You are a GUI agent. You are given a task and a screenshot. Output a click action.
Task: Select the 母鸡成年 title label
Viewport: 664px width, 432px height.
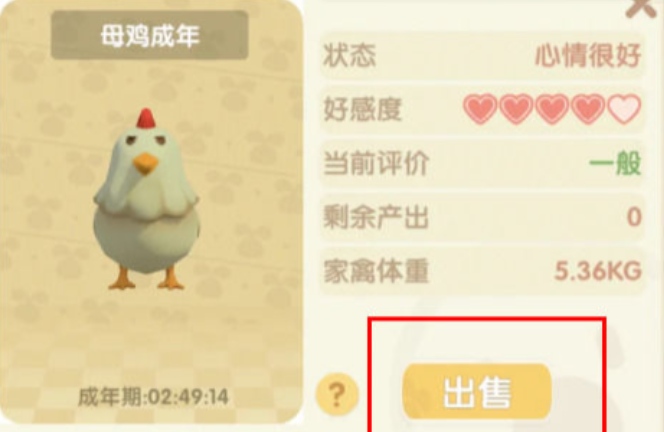point(149,35)
